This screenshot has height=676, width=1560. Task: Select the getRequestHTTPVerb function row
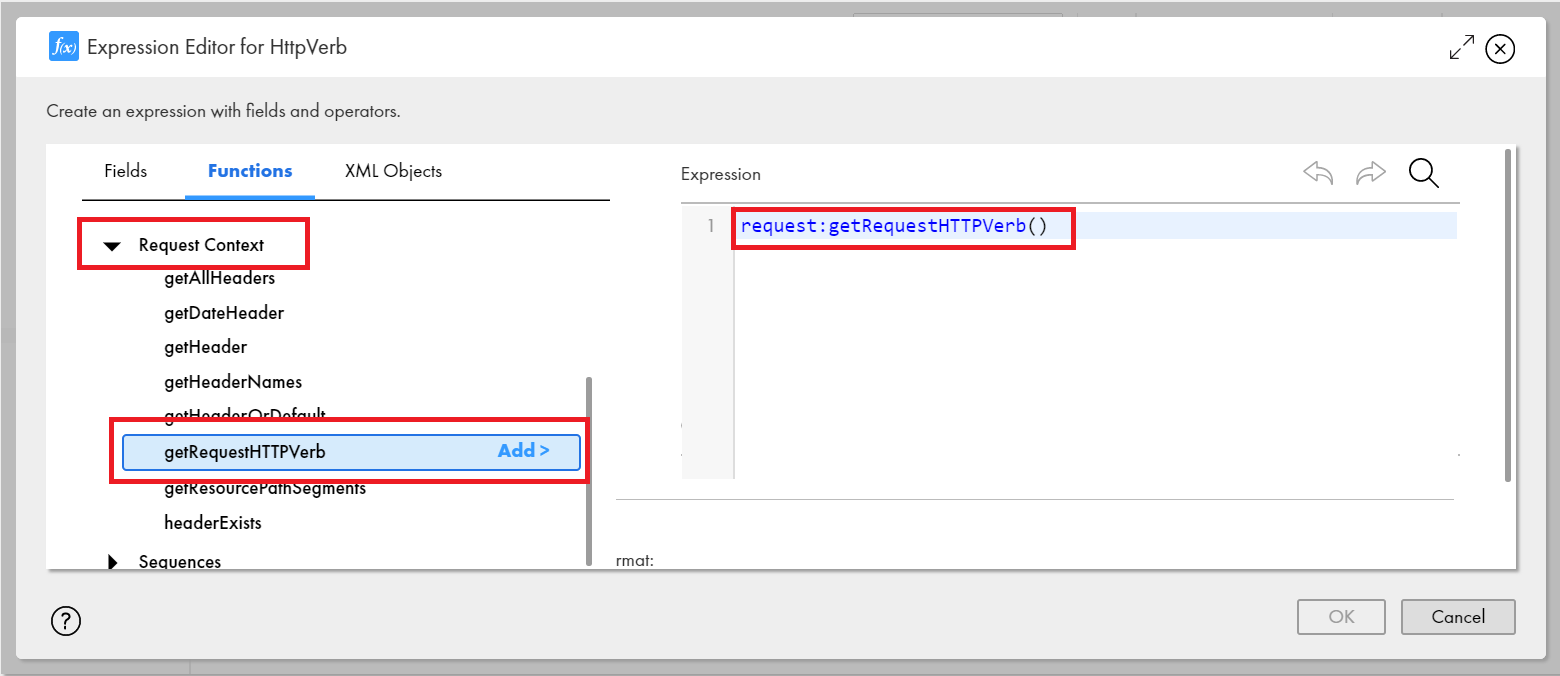coord(351,452)
